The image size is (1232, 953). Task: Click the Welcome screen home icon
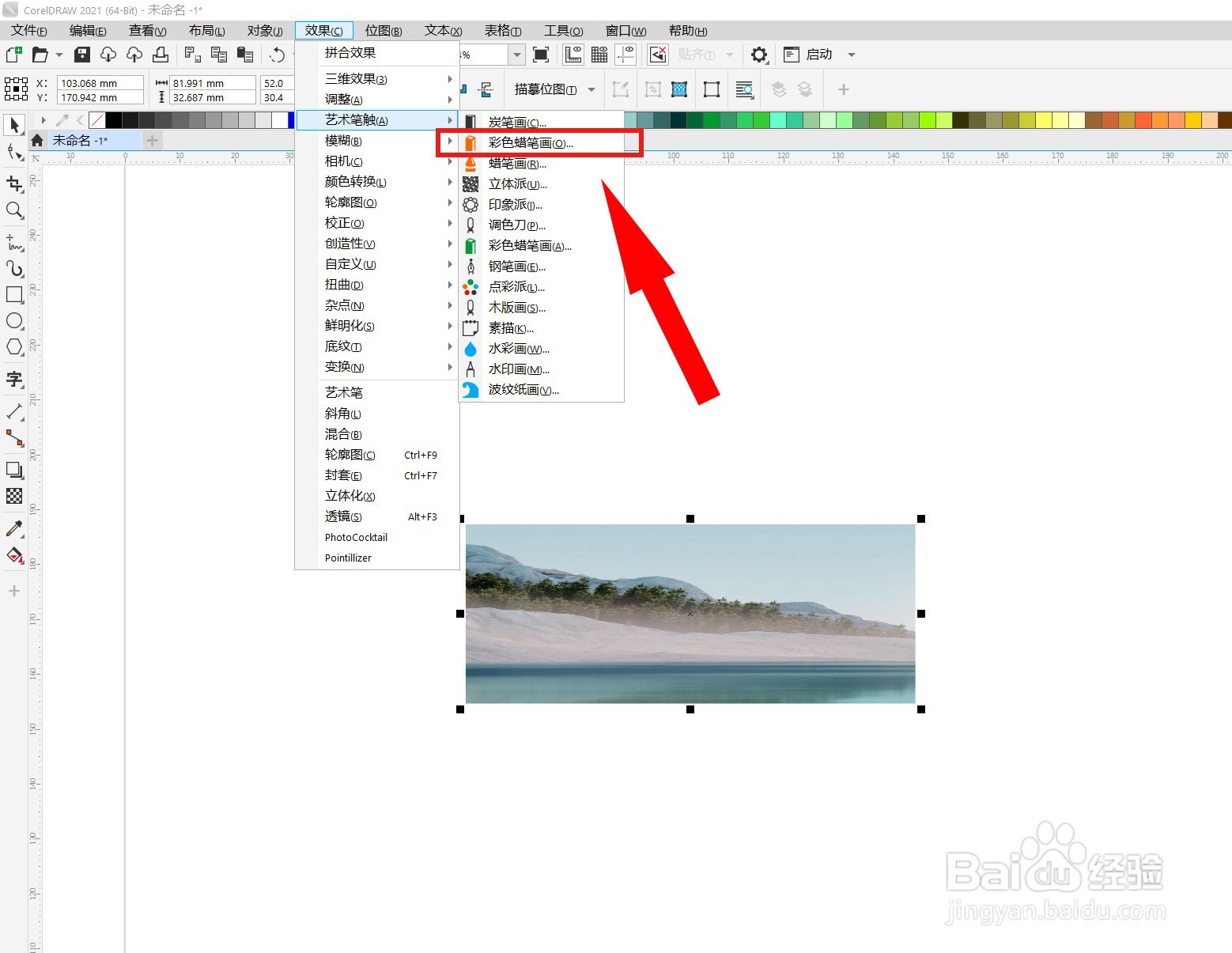coord(37,140)
